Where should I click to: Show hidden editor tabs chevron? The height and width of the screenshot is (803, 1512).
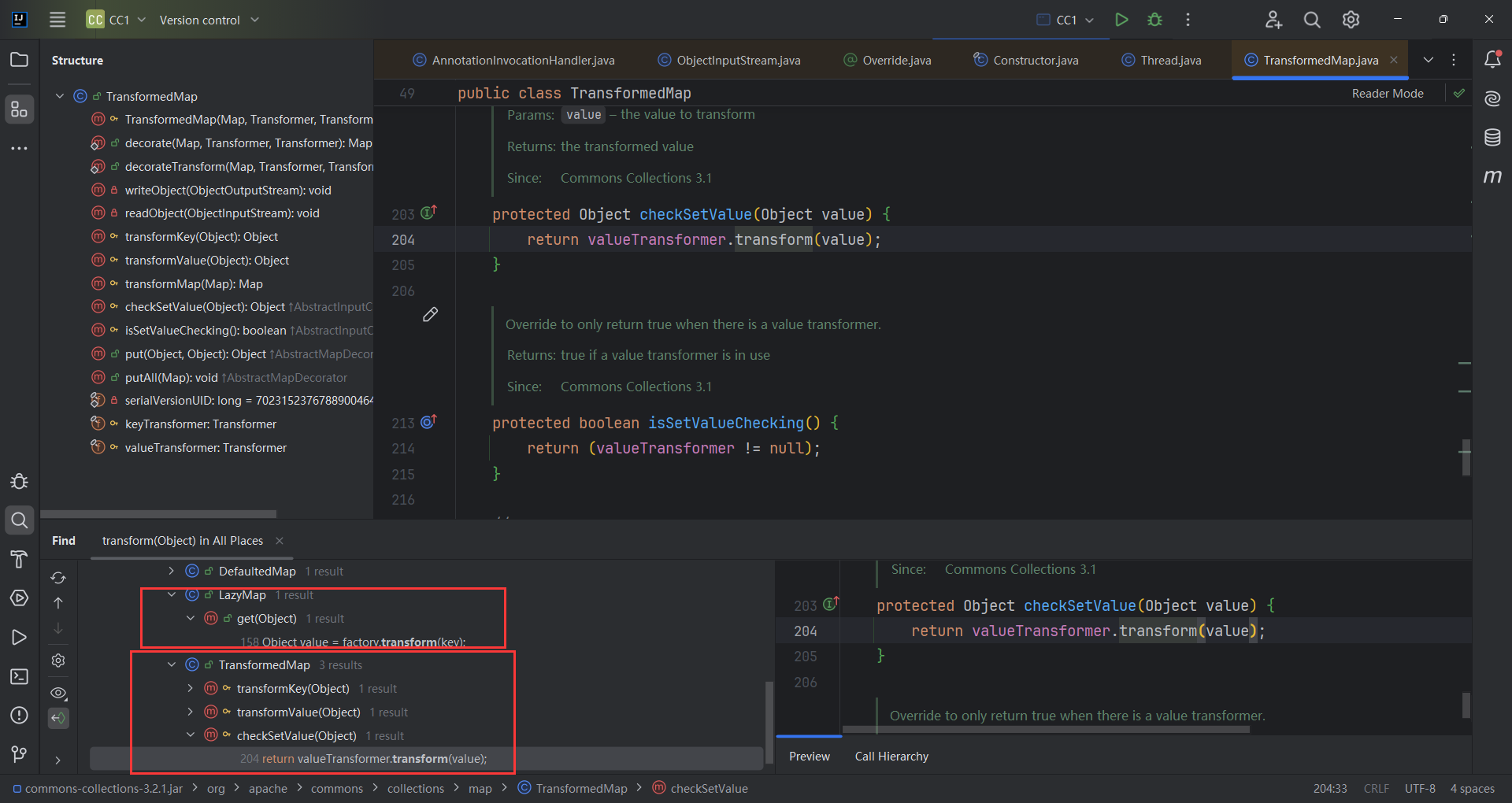click(x=1428, y=60)
